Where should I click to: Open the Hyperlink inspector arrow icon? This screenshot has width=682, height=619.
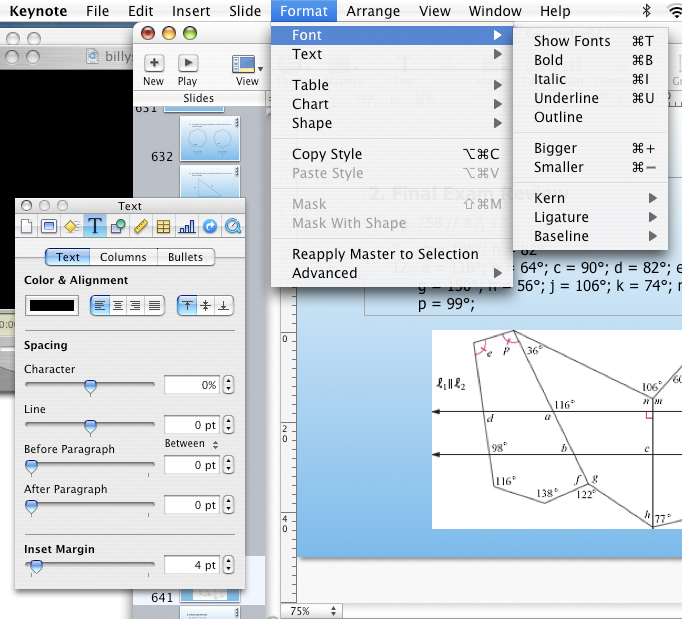pyautogui.click(x=209, y=227)
